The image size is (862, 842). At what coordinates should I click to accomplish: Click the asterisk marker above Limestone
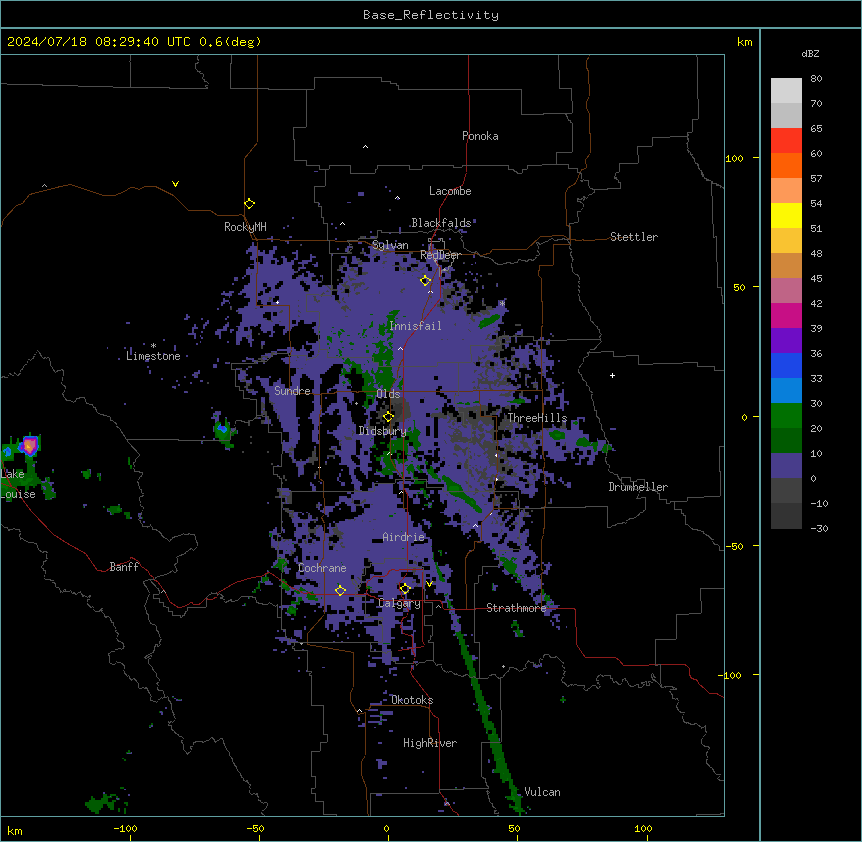(153, 345)
